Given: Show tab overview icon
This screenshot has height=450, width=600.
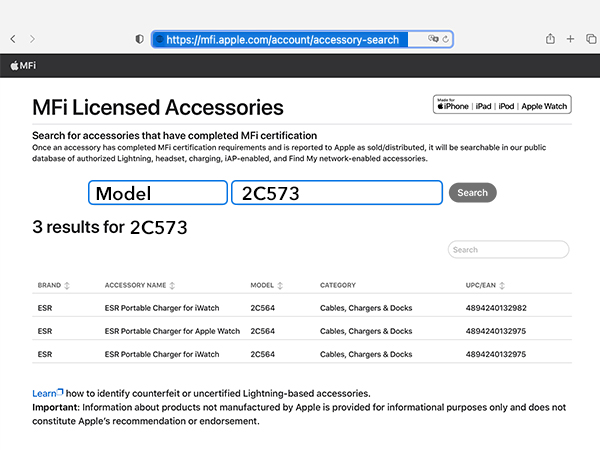Looking at the screenshot, I should tap(591, 39).
